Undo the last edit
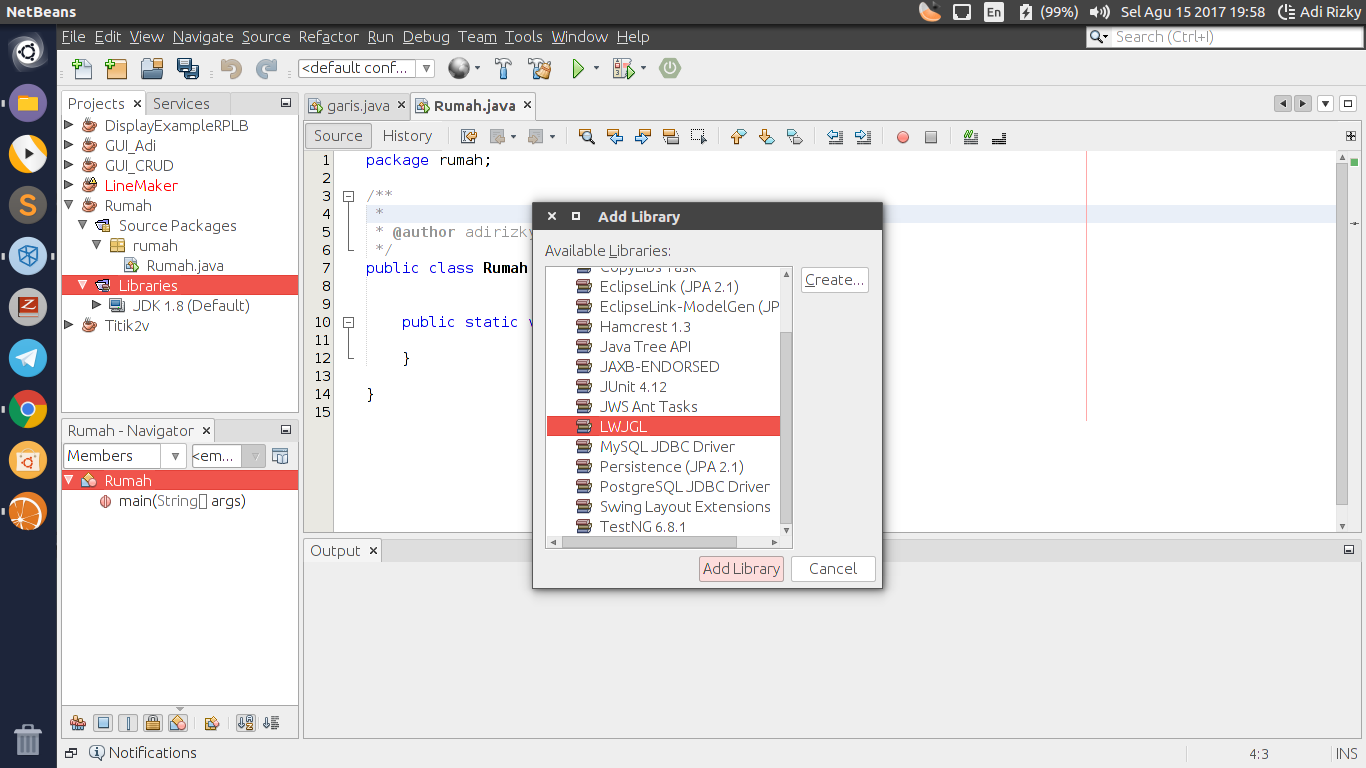 click(x=230, y=69)
